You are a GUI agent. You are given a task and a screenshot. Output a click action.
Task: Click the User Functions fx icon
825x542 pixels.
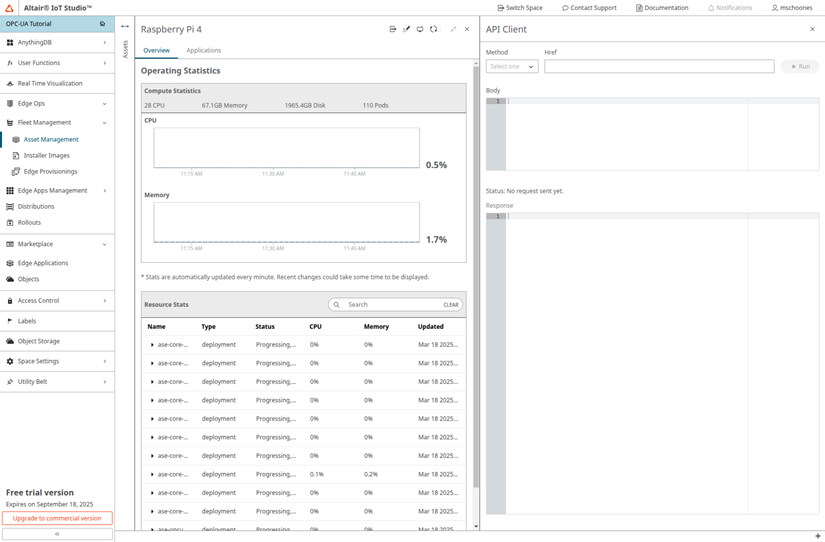point(10,63)
